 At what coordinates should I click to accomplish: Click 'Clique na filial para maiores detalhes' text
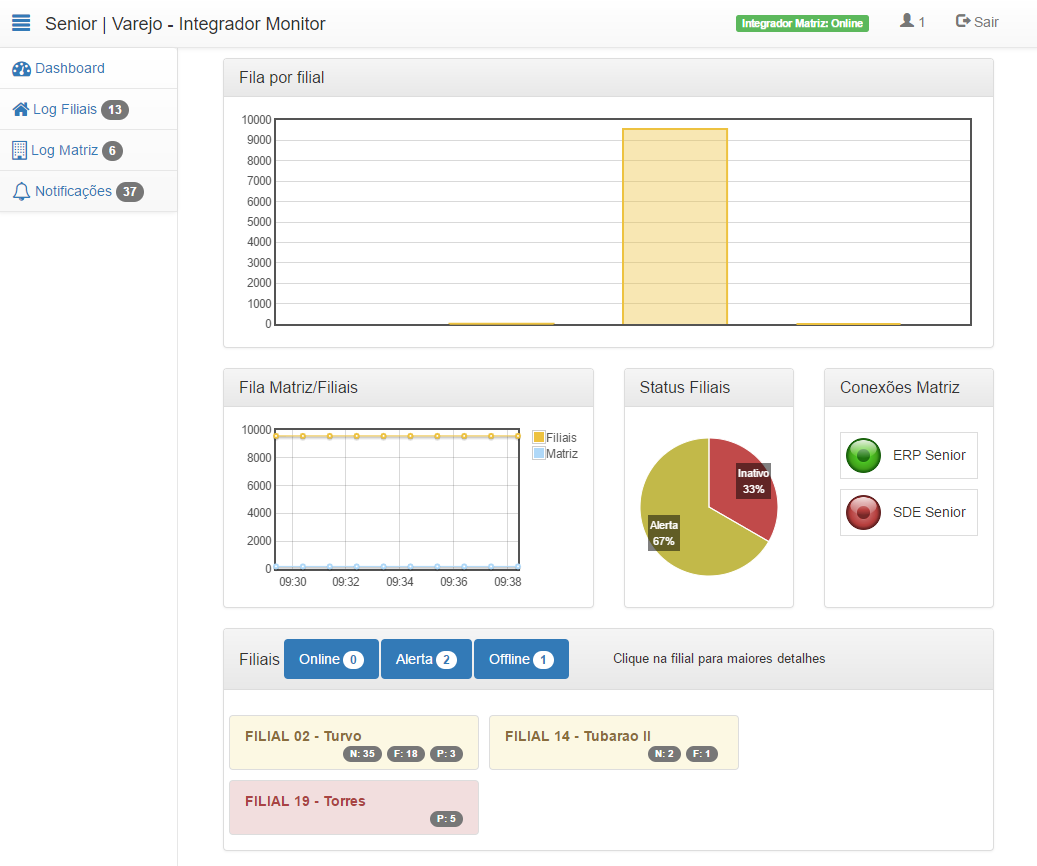tap(719, 658)
